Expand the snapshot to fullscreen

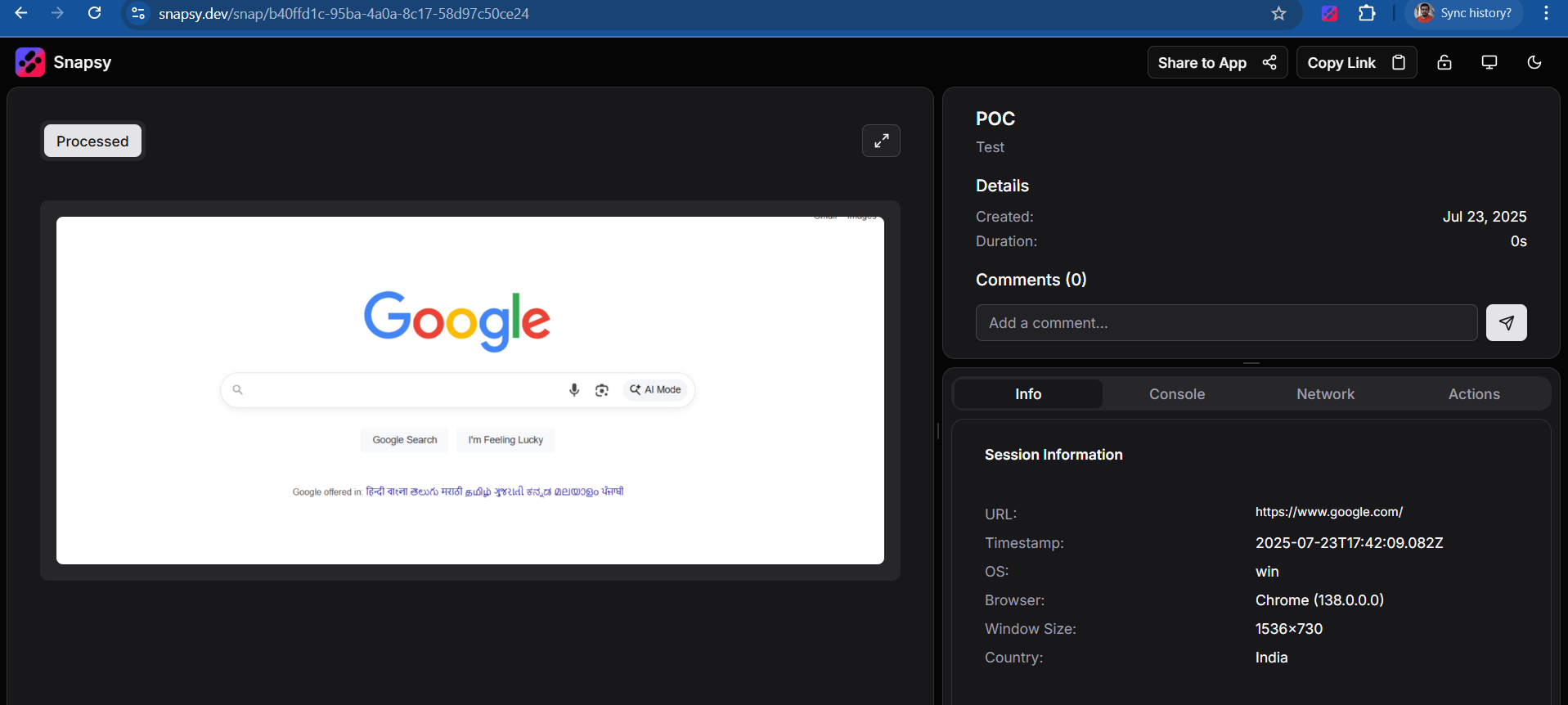881,141
